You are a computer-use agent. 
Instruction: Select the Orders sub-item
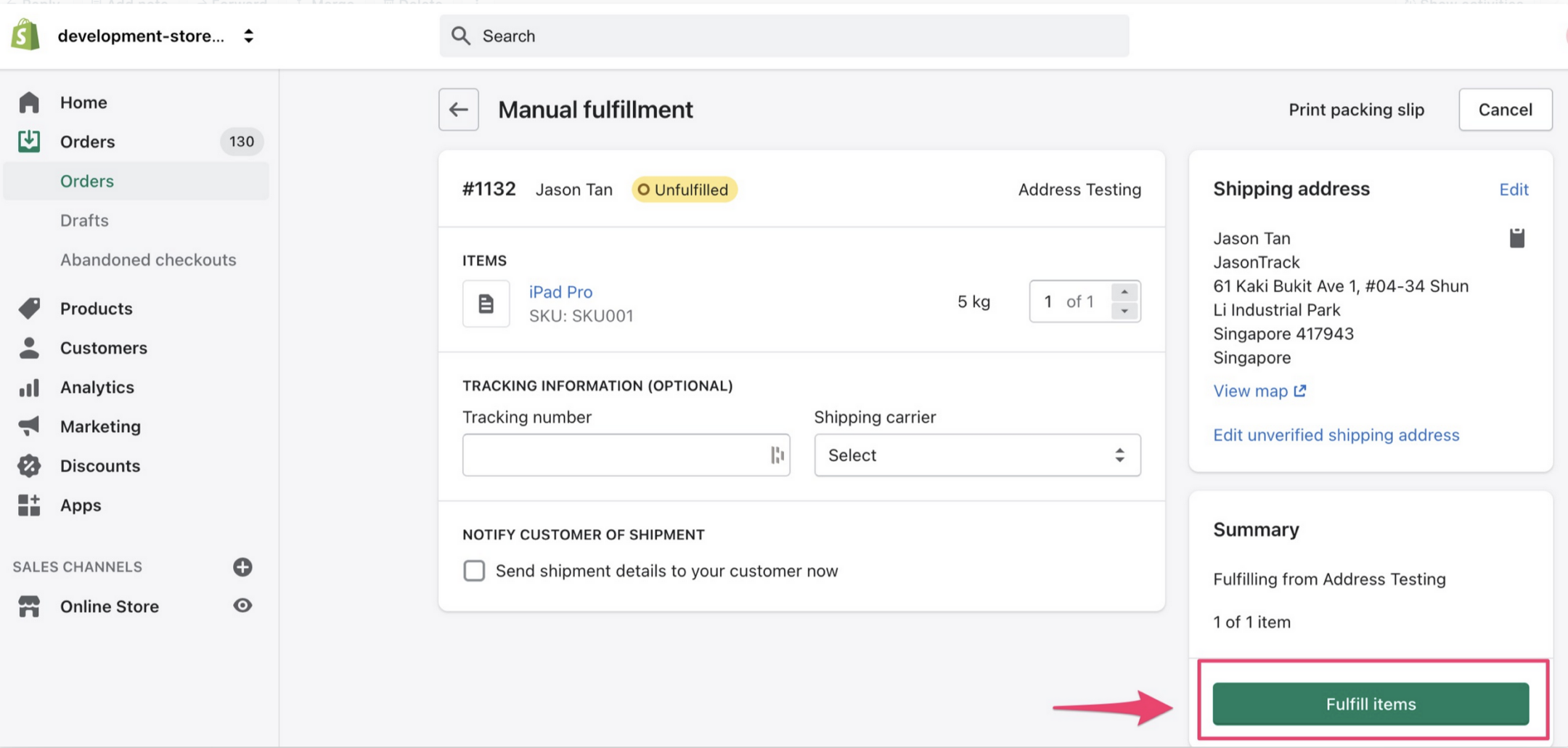click(136, 181)
